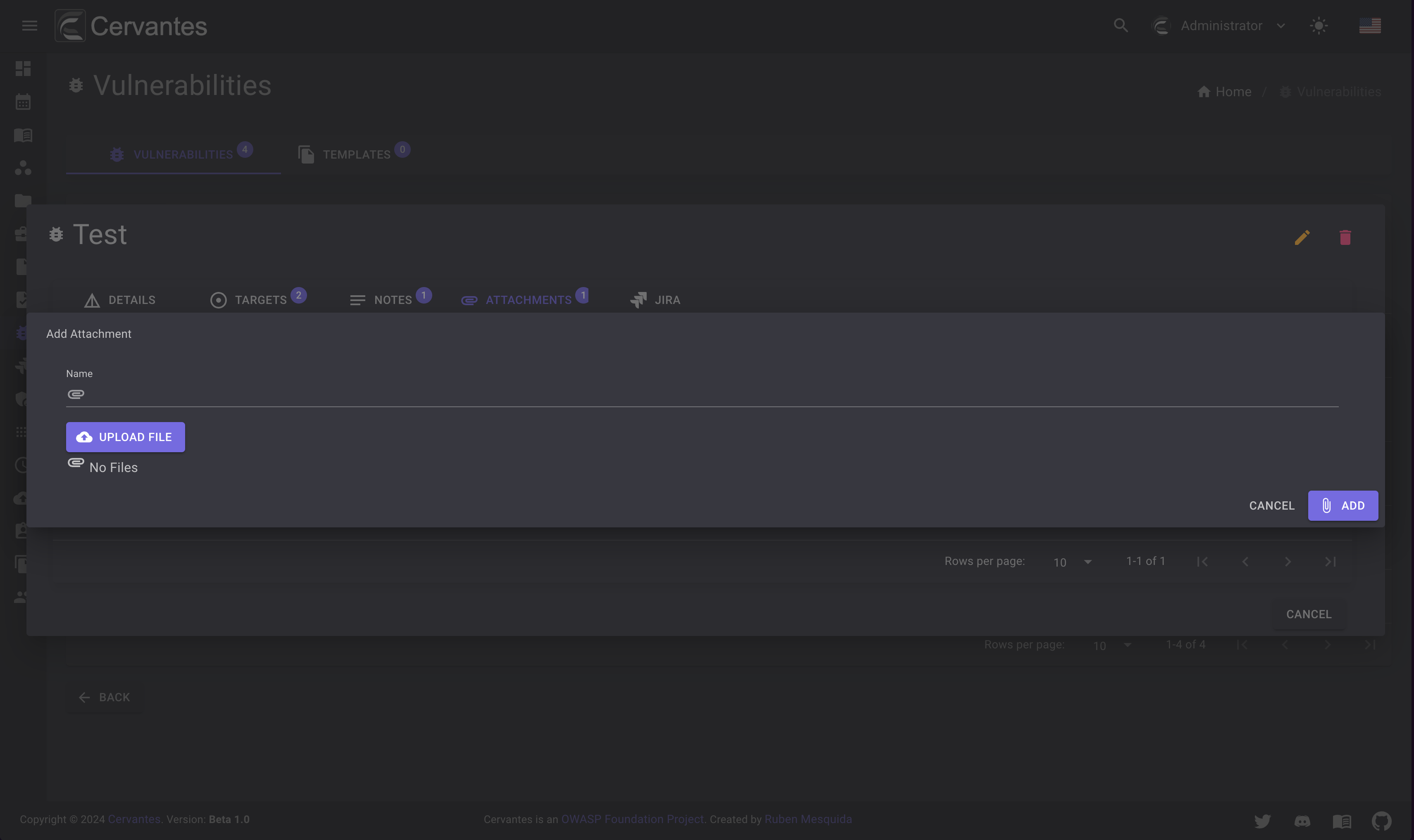Delete the Test vulnerability trash icon
The height and width of the screenshot is (840, 1414).
pyautogui.click(x=1345, y=237)
